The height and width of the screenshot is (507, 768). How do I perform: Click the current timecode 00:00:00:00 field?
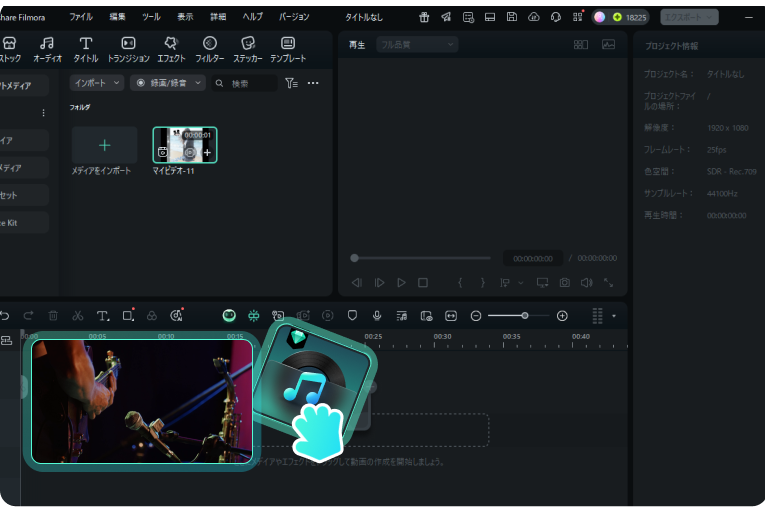pos(533,259)
